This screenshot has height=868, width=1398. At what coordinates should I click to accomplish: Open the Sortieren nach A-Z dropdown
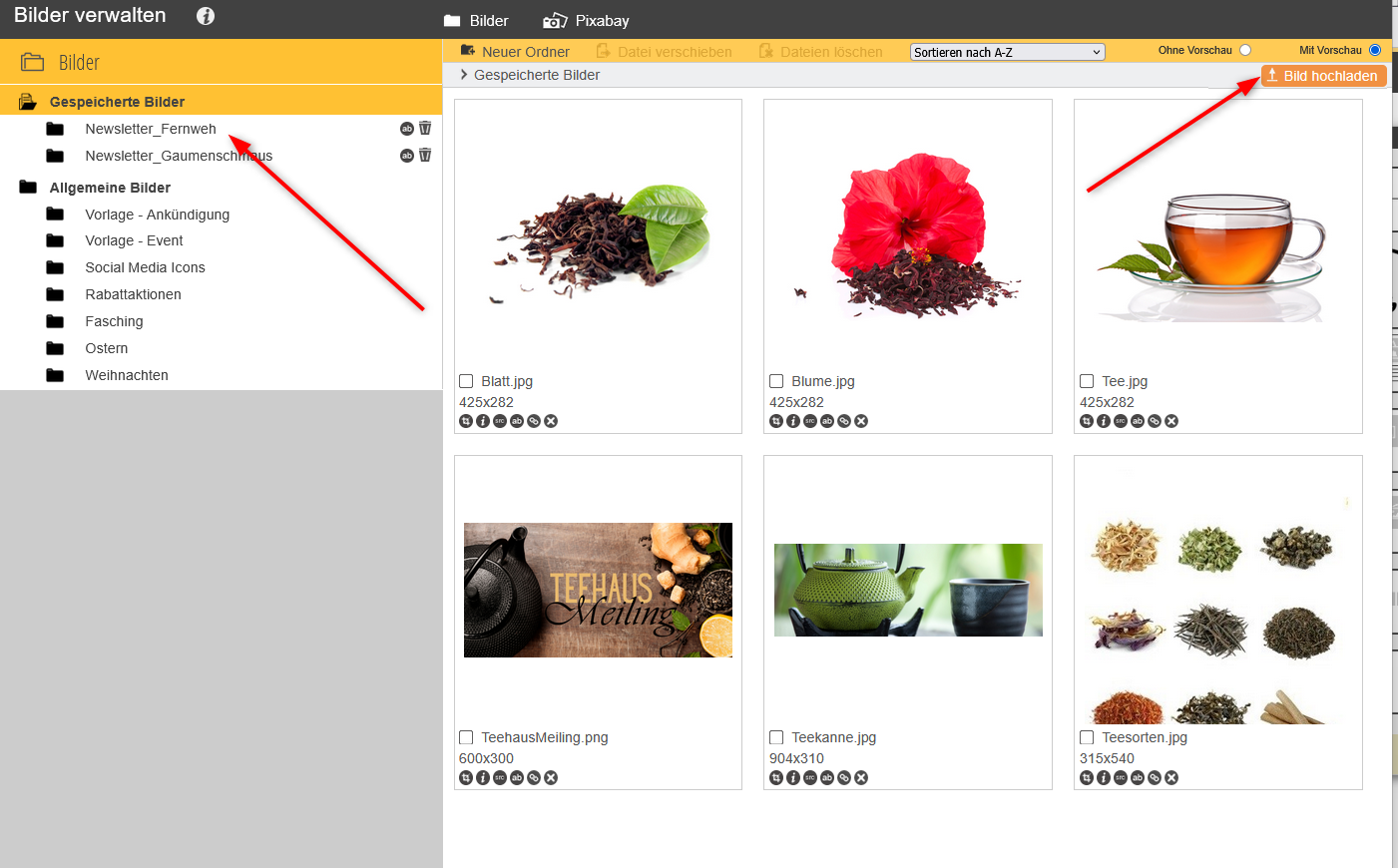[x=1007, y=52]
